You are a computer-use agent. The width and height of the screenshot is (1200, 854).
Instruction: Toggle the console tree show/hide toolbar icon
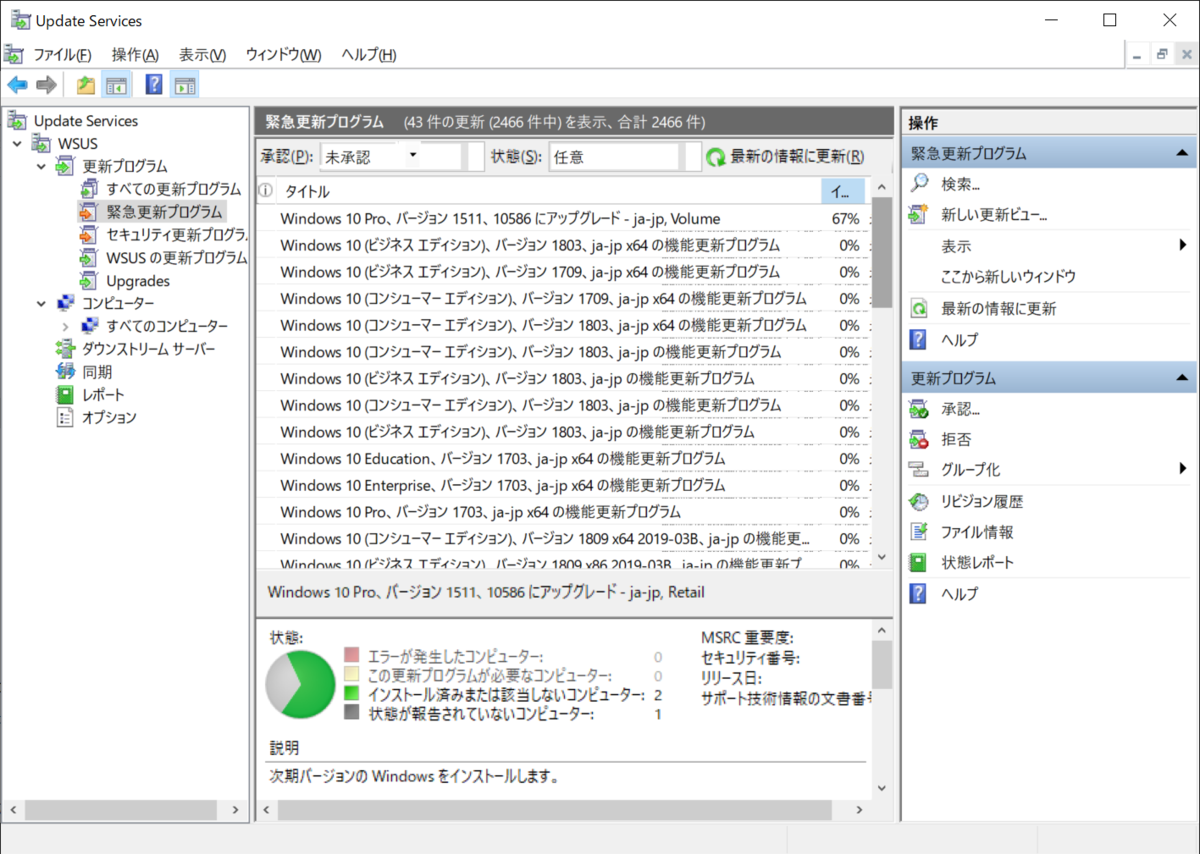tap(116, 85)
